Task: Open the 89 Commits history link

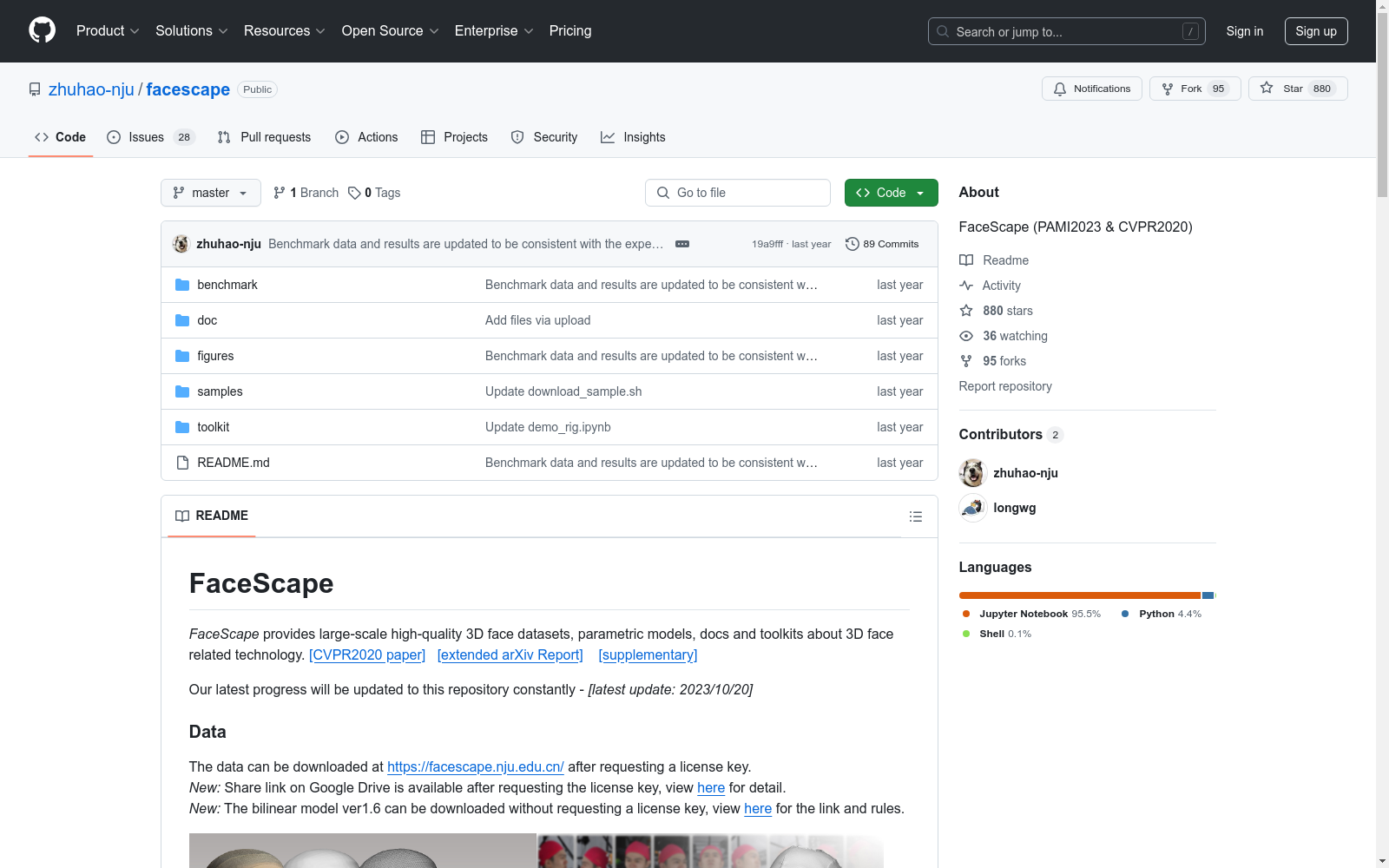Action: (x=882, y=244)
